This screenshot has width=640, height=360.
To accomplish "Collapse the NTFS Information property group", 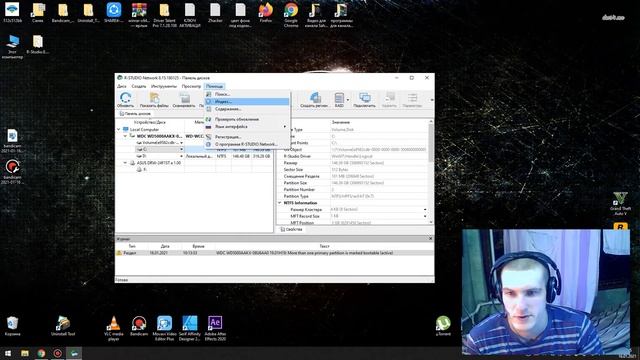I will (280, 203).
